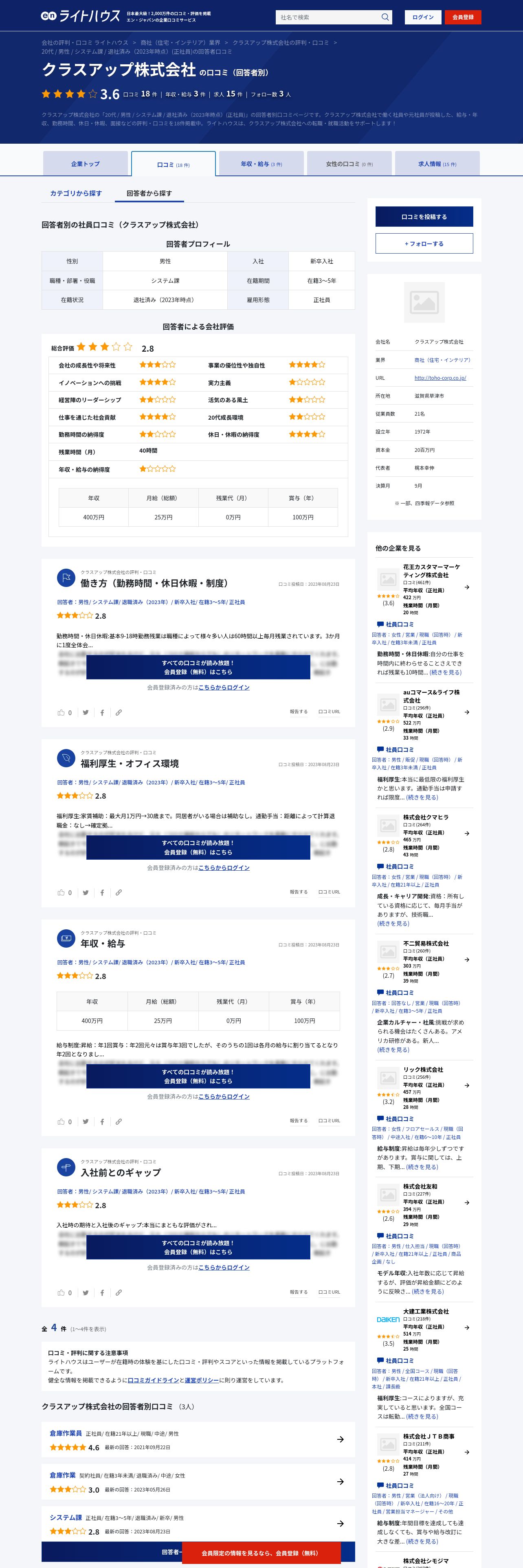This screenshot has width=523, height=1568.
Task: Click the 社名で検索 search field
Action: (x=329, y=17)
